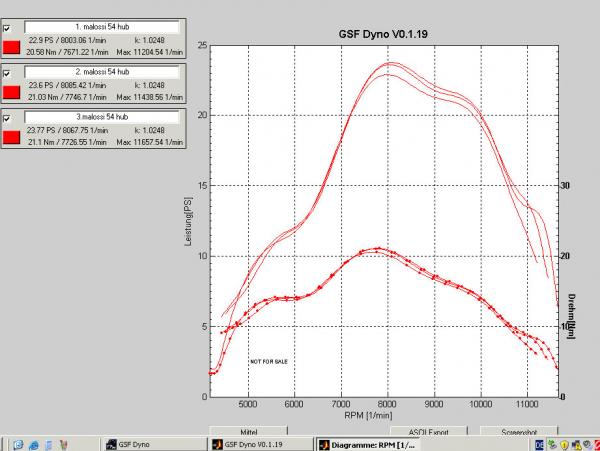The height and width of the screenshot is (451, 600).
Task: Click green network tray icon
Action: pos(552,445)
